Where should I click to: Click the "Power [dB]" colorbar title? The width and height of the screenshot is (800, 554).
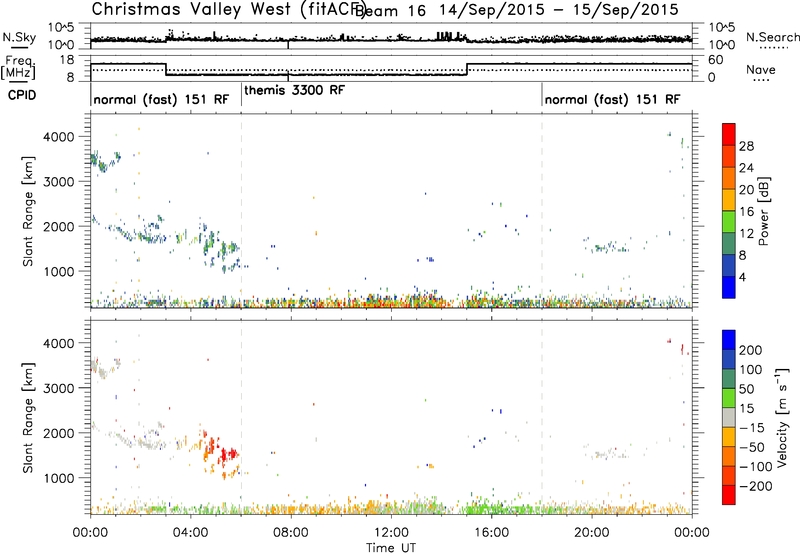coord(764,211)
